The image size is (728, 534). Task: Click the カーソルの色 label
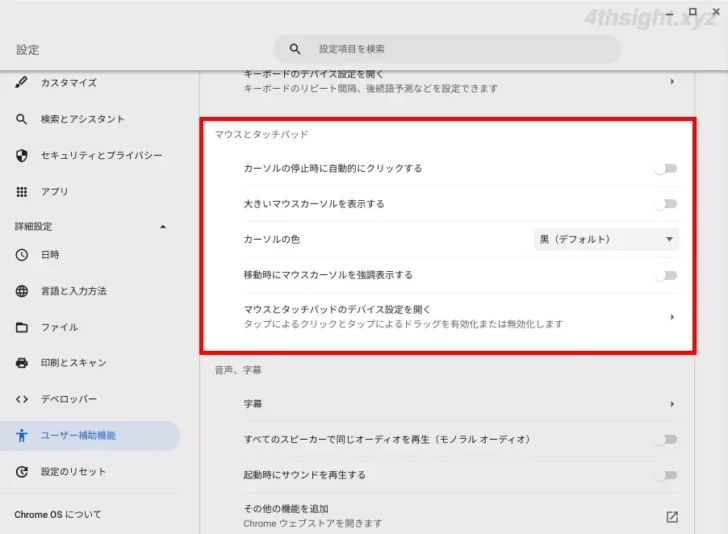click(272, 239)
